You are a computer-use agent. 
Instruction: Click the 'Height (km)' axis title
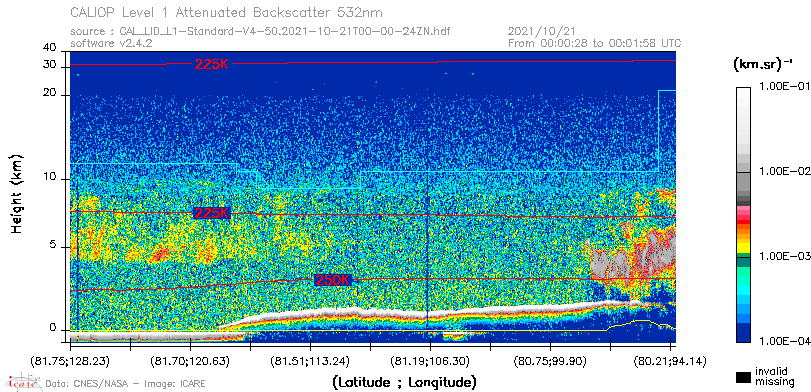point(17,193)
